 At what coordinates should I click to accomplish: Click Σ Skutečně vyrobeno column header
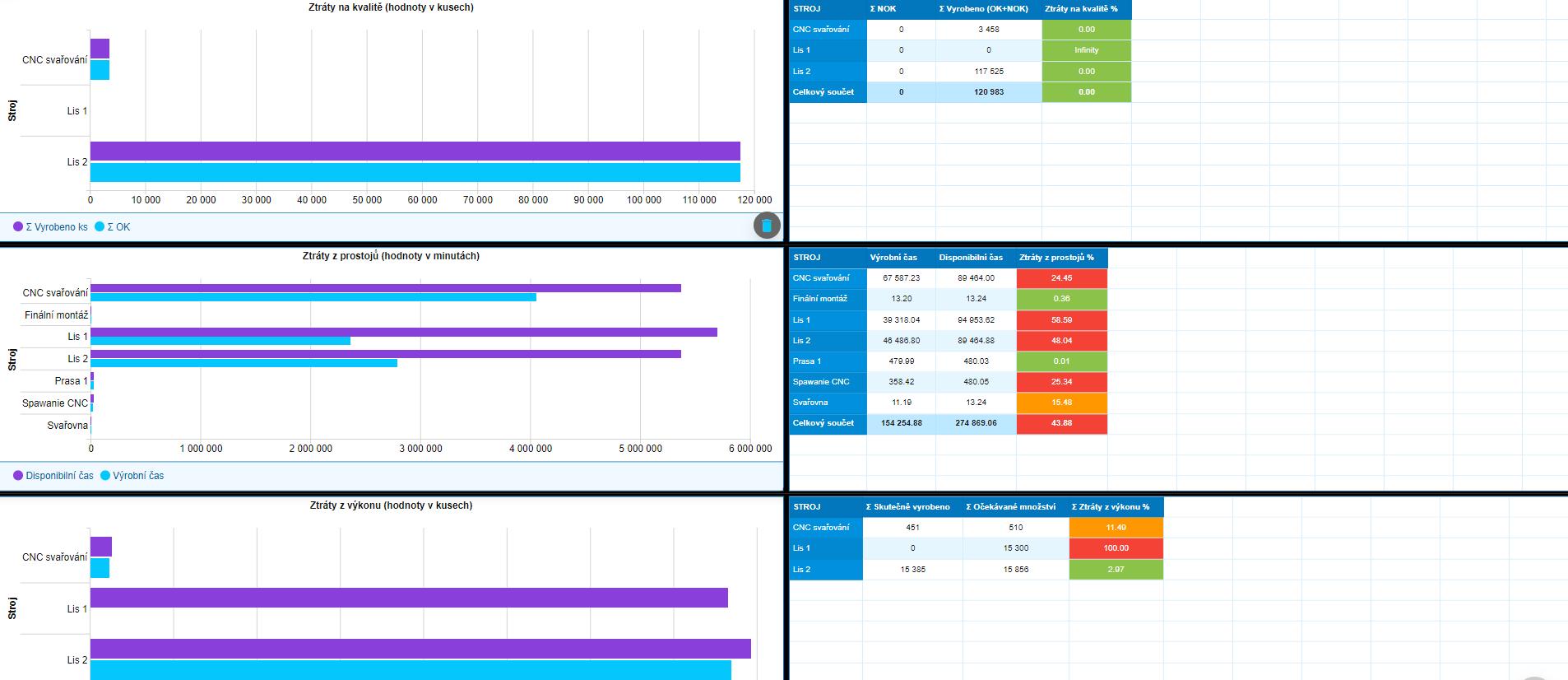(x=912, y=507)
